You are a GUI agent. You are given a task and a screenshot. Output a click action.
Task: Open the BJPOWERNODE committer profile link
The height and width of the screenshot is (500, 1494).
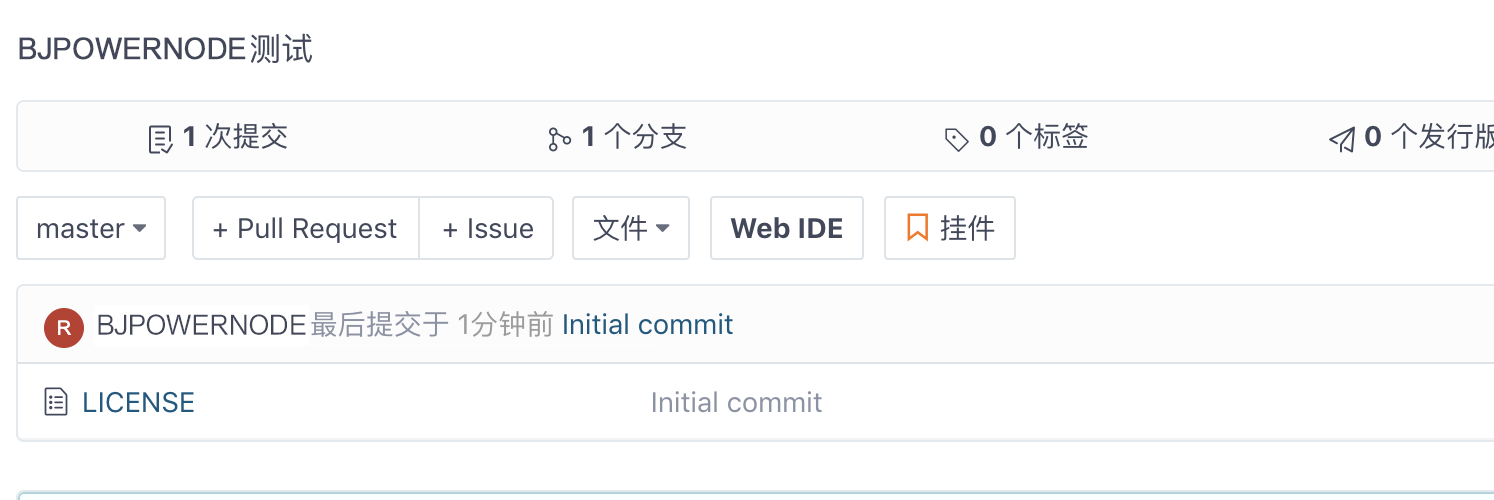click(x=201, y=325)
